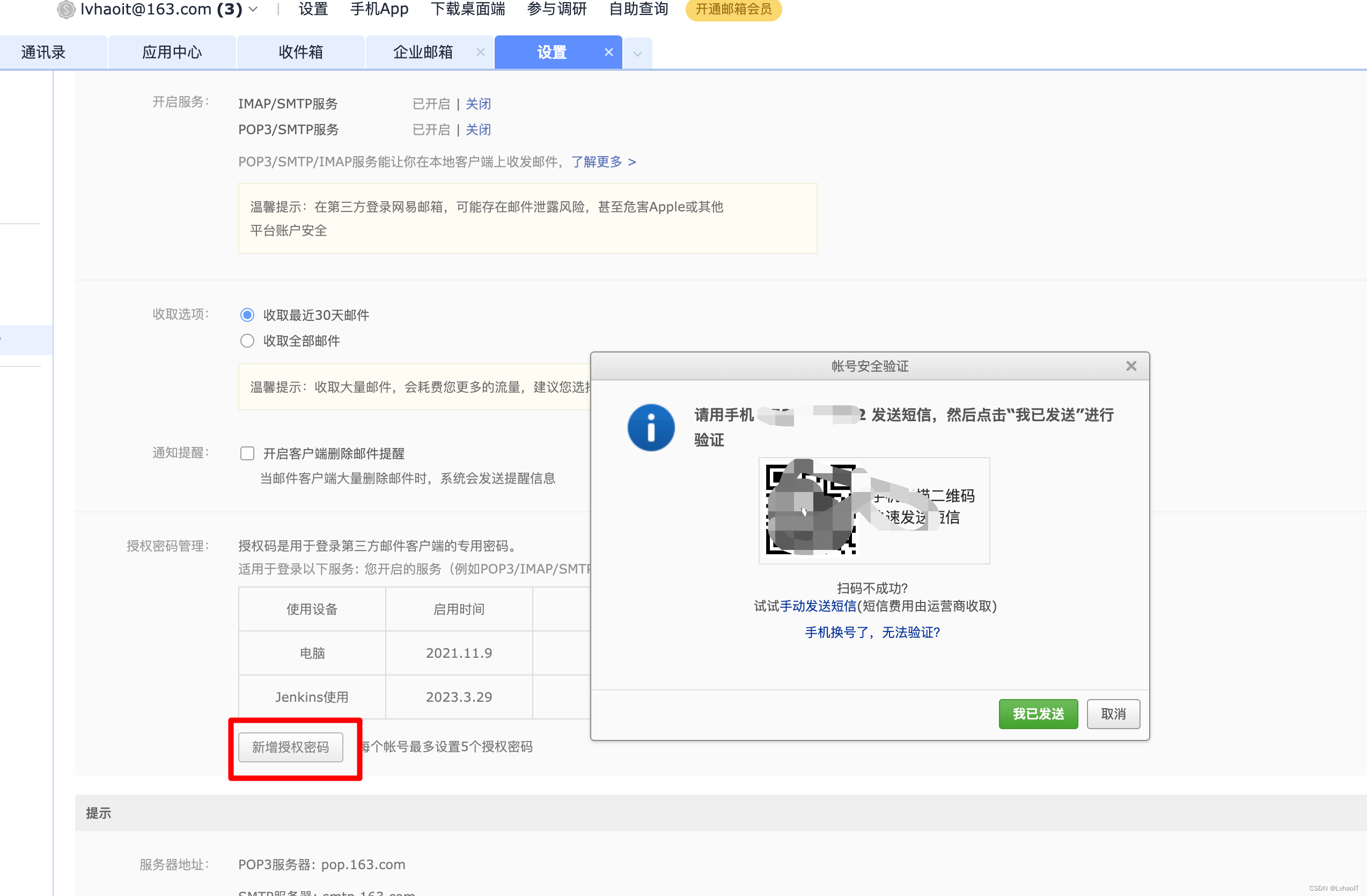Close the 帐号安全验证 dialog with X

pyautogui.click(x=1131, y=366)
